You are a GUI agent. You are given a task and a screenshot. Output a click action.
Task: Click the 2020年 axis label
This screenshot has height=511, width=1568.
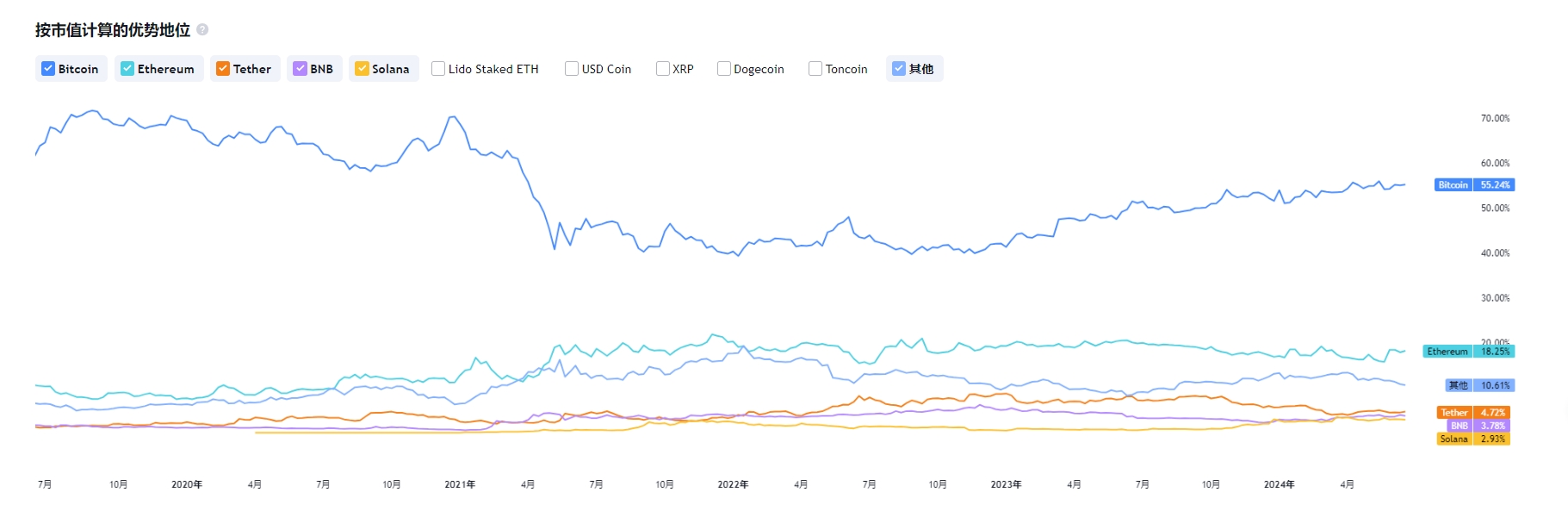187,484
